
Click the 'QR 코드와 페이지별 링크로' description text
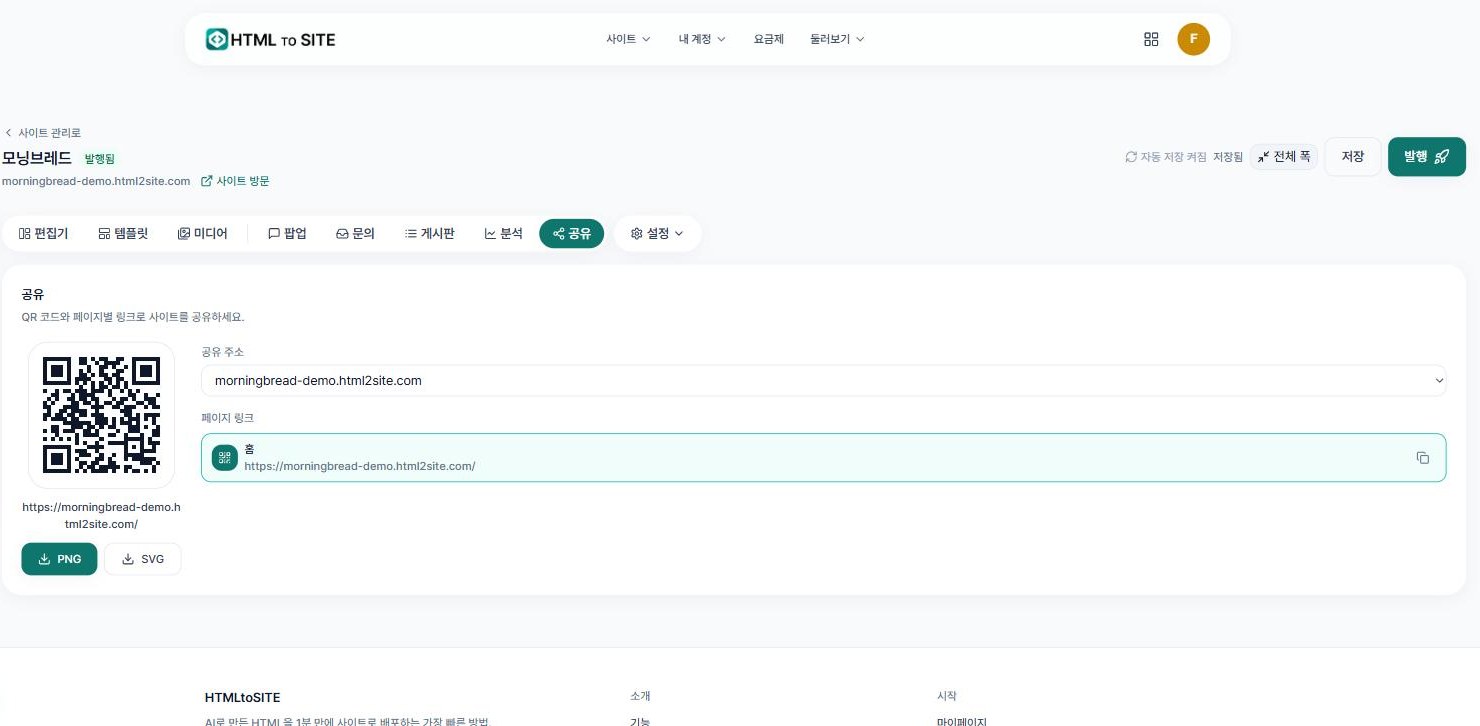pyautogui.click(x=133, y=317)
